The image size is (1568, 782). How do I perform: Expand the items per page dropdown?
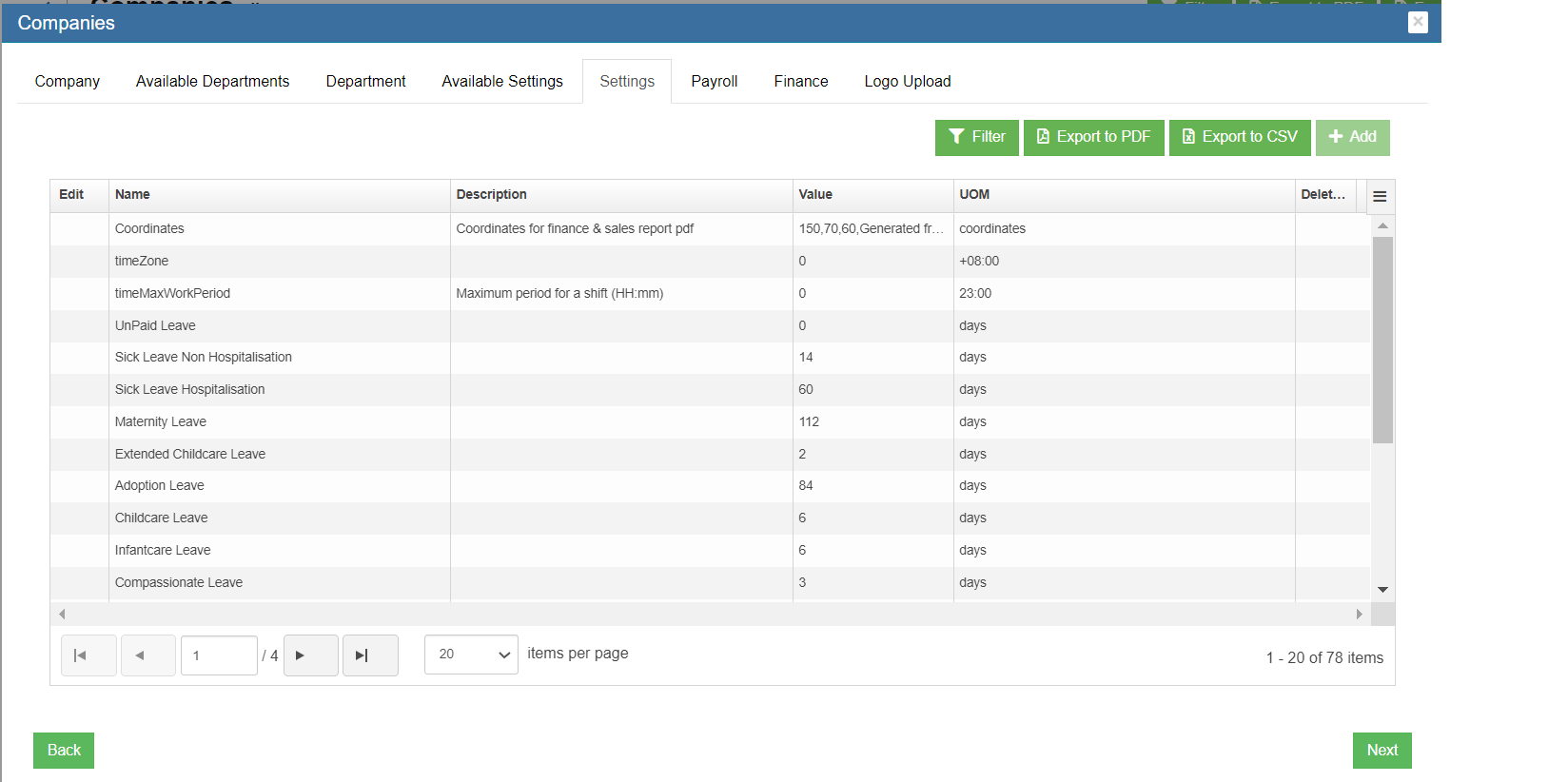coord(471,655)
